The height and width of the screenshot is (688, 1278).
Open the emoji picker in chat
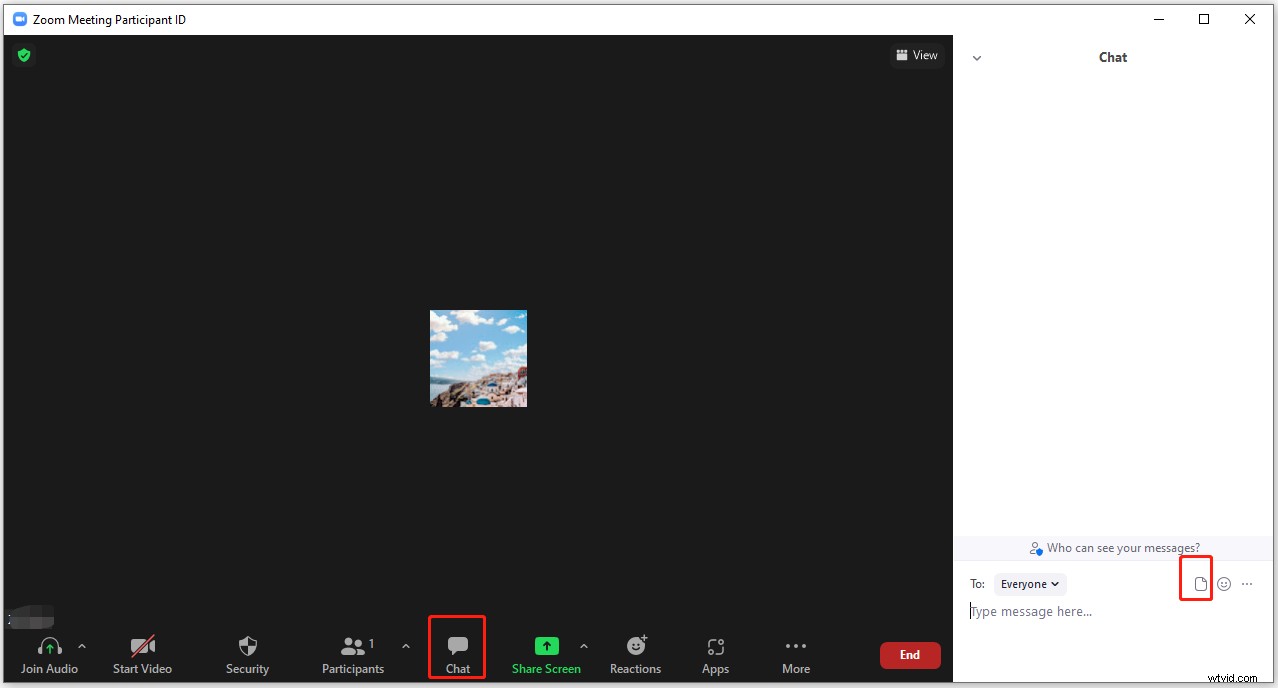pos(1223,583)
